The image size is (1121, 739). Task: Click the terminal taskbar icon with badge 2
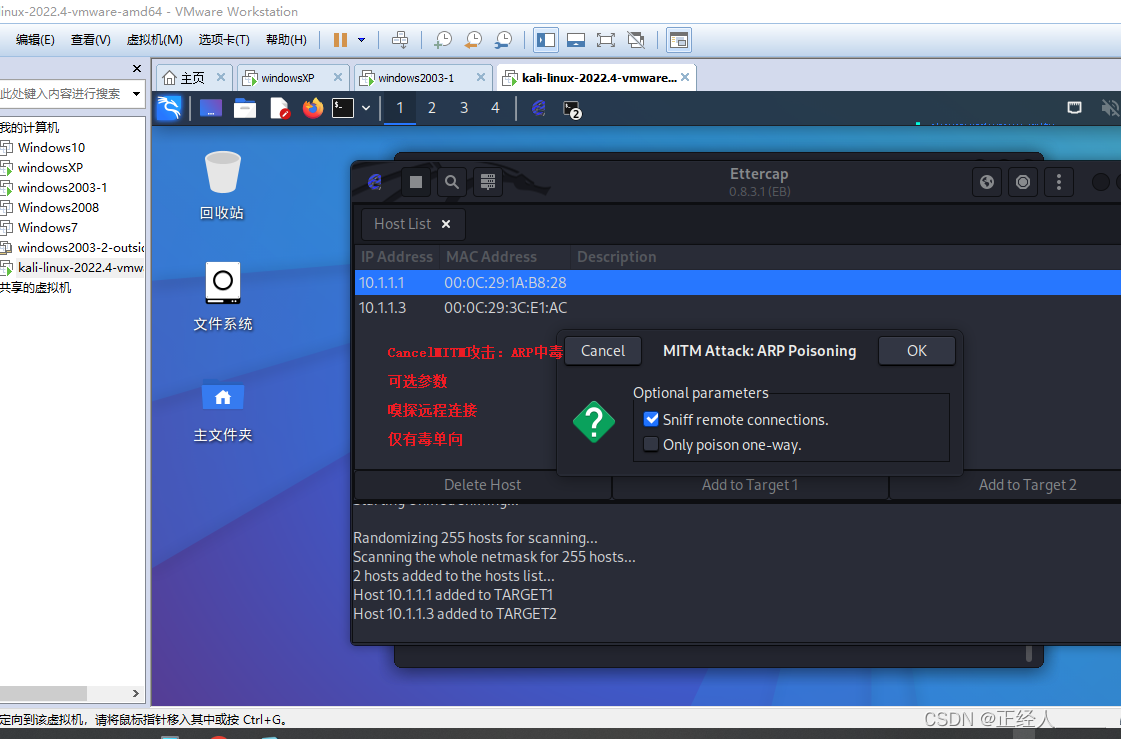572,109
